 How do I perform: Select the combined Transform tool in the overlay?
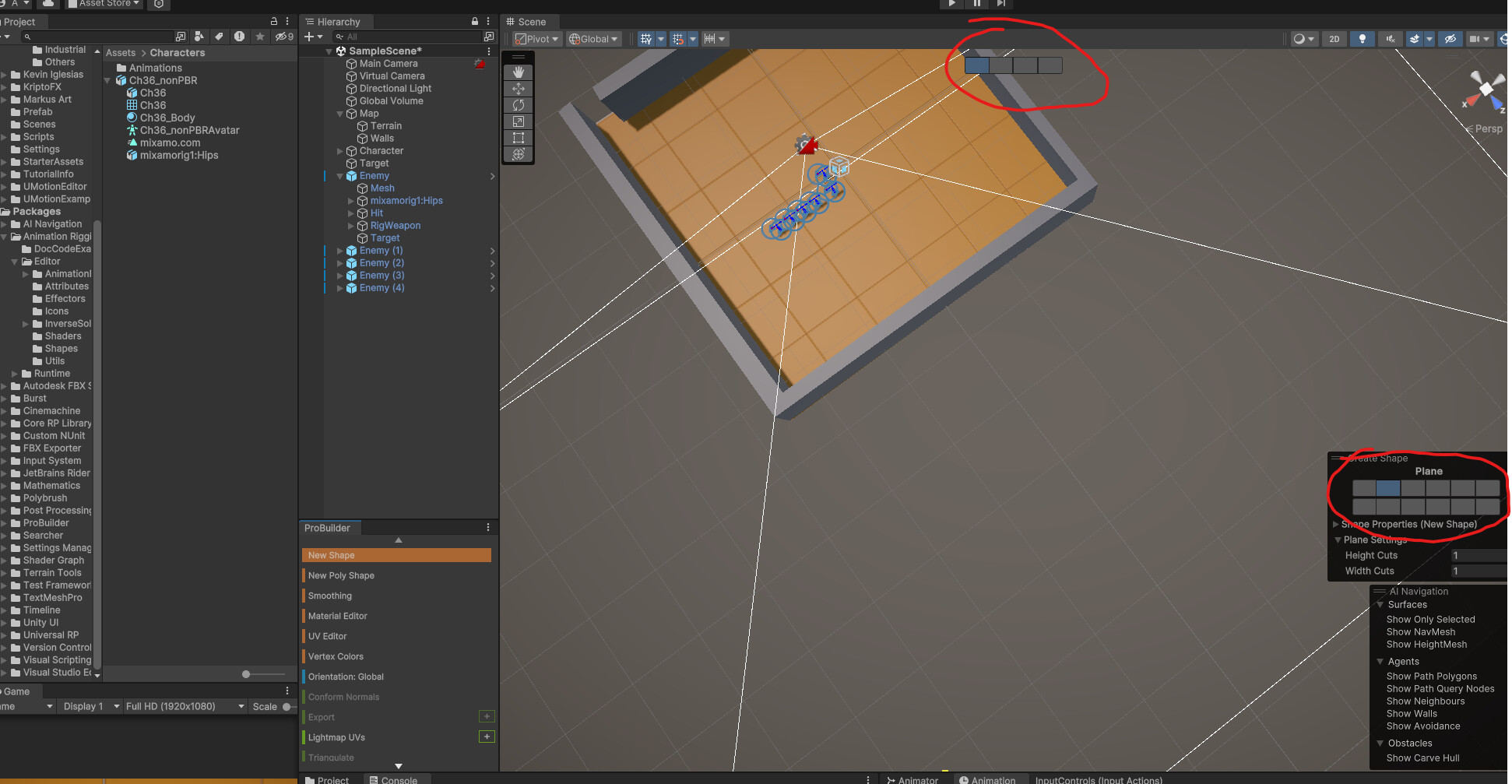[519, 154]
